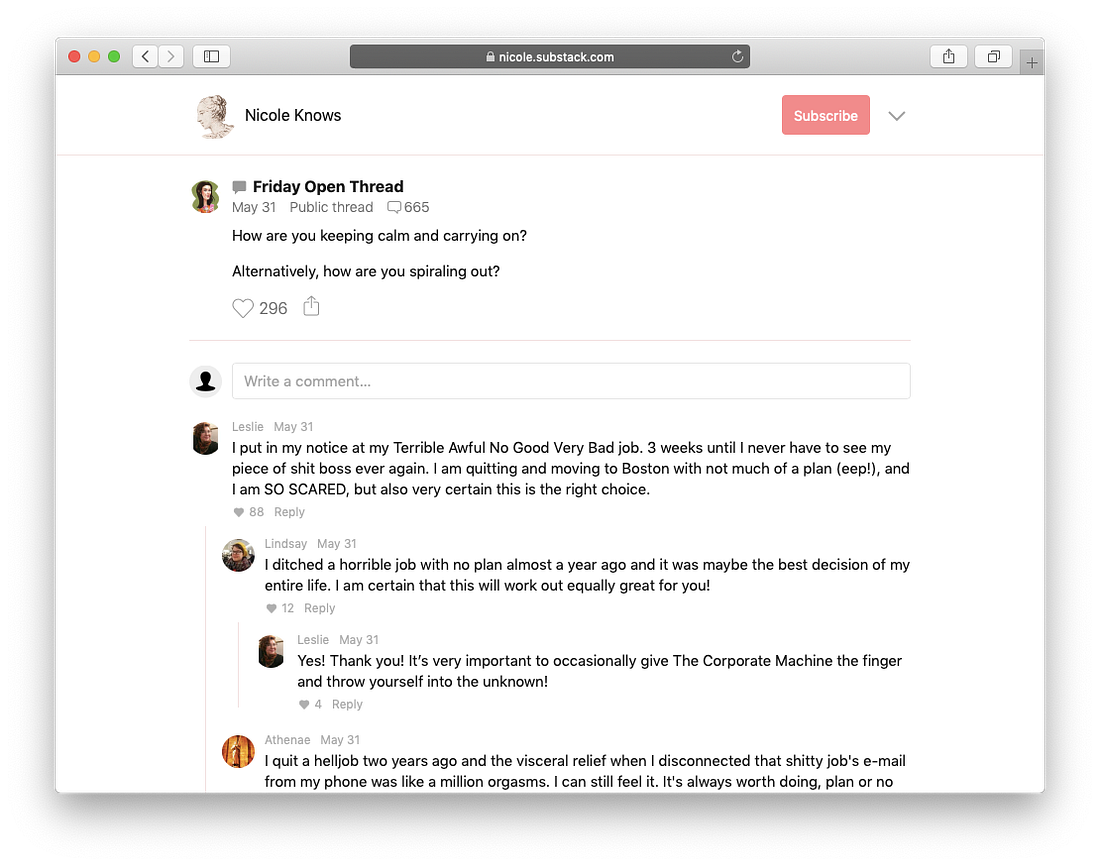Go back with Safari back arrow

[x=145, y=56]
